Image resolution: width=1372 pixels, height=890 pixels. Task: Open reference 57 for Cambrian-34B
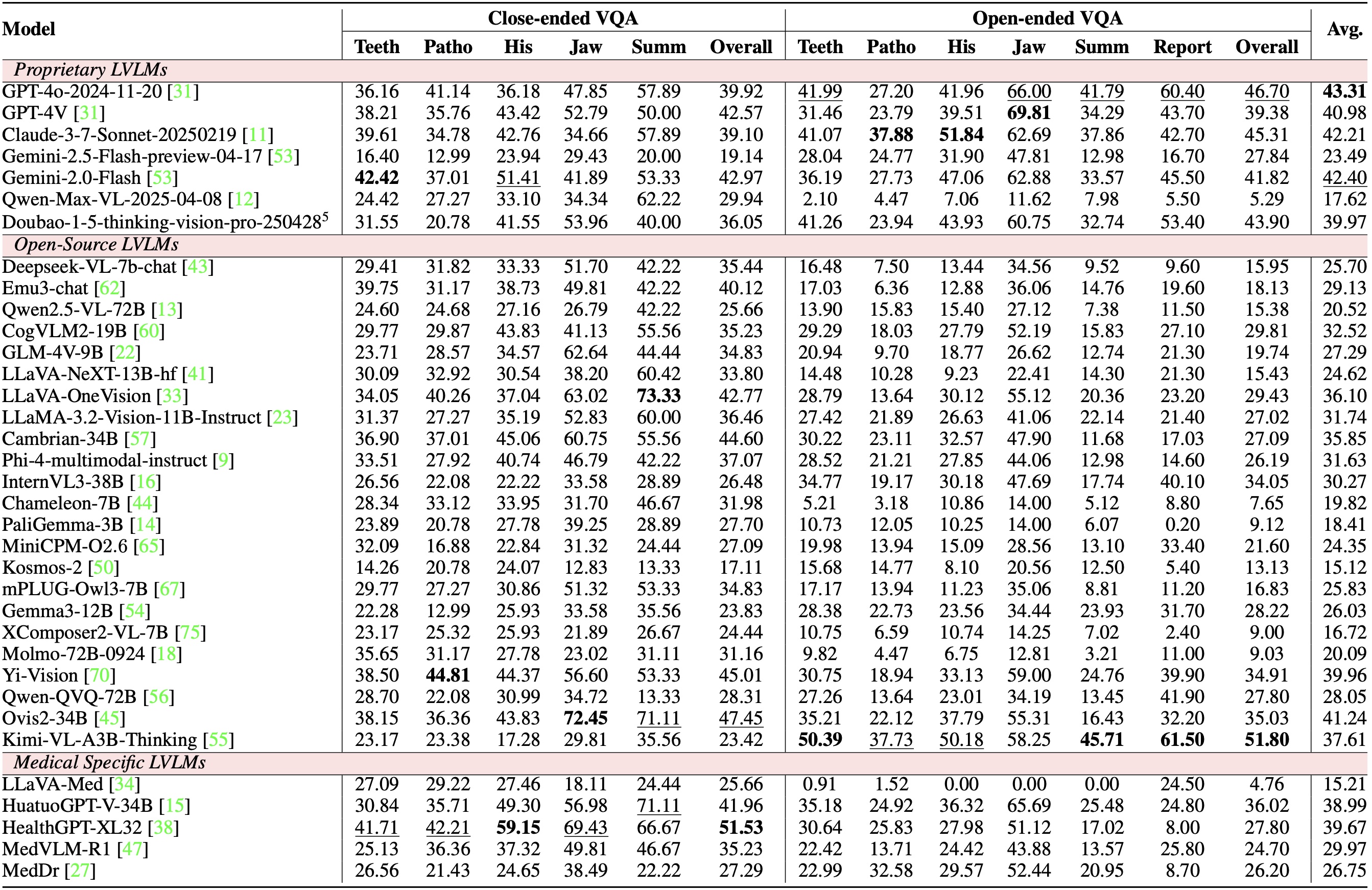click(140, 439)
